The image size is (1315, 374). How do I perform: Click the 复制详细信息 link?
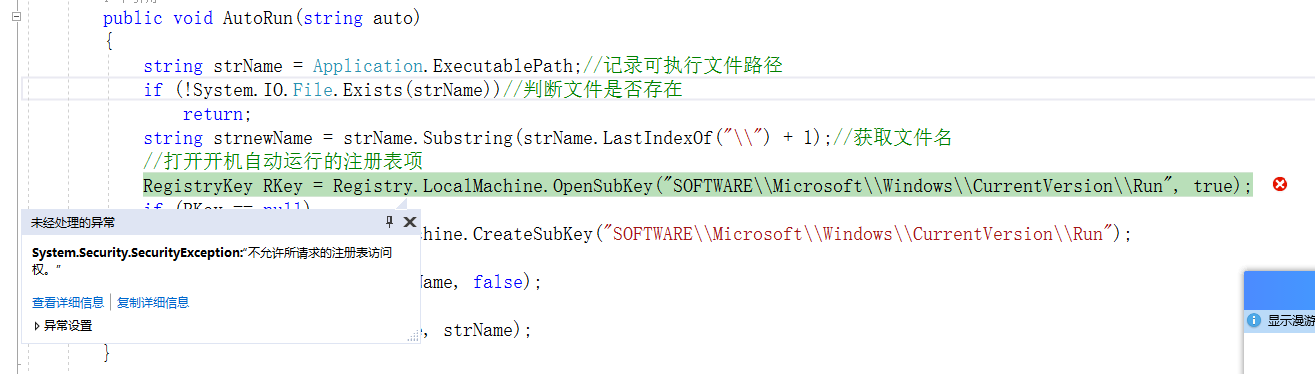coord(153,302)
